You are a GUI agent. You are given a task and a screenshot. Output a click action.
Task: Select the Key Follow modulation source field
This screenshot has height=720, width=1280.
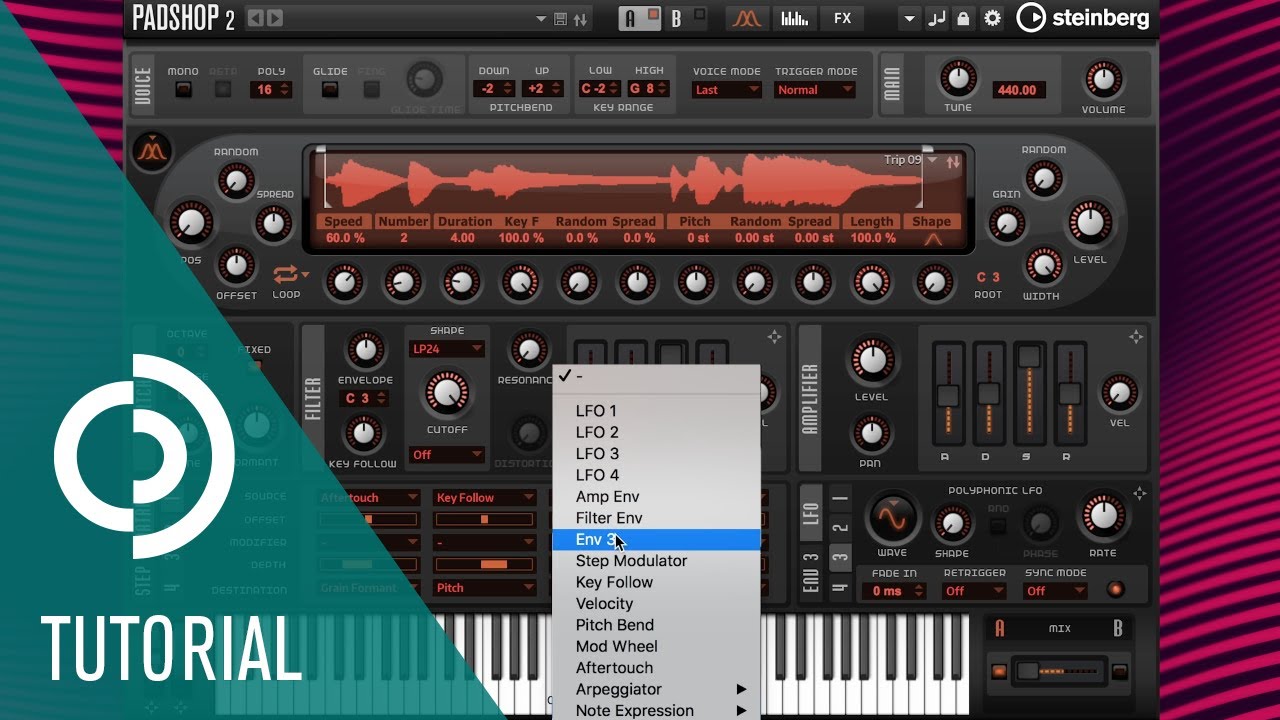pyautogui.click(x=485, y=497)
